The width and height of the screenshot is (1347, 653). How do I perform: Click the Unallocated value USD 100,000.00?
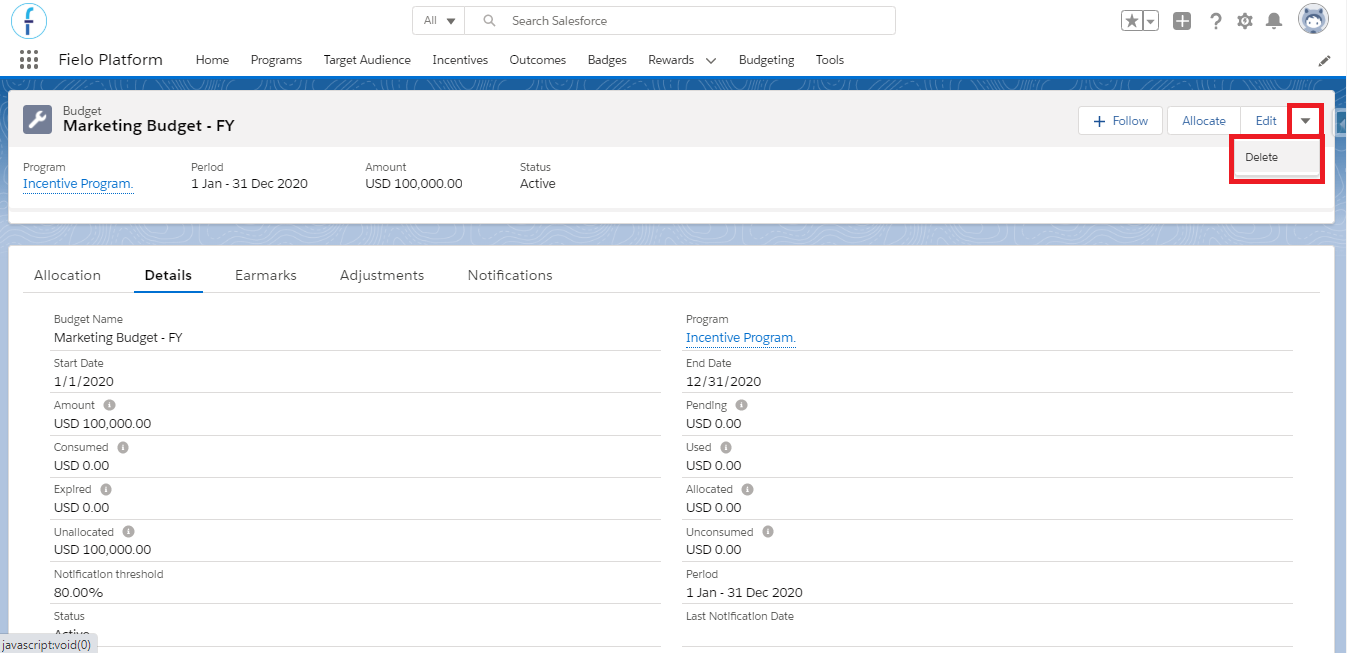pos(103,550)
